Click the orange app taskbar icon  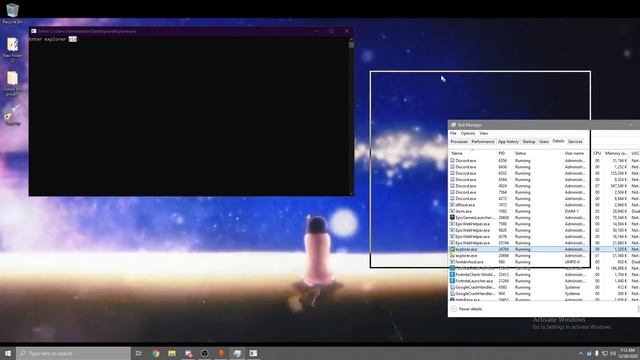(221, 353)
